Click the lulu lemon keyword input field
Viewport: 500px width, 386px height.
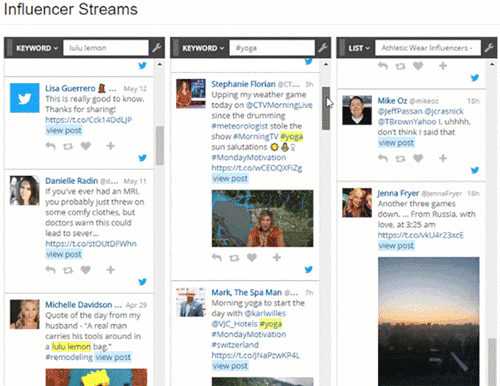106,48
